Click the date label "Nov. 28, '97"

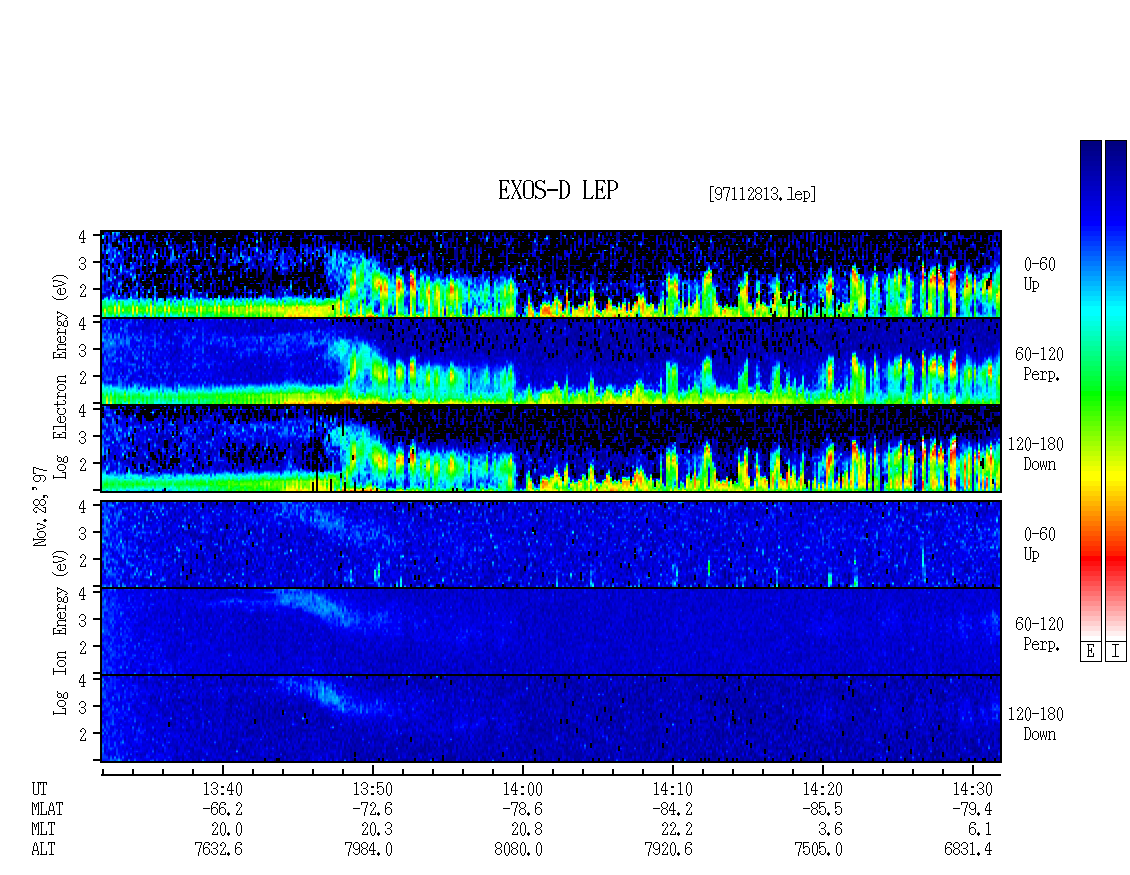(40, 506)
